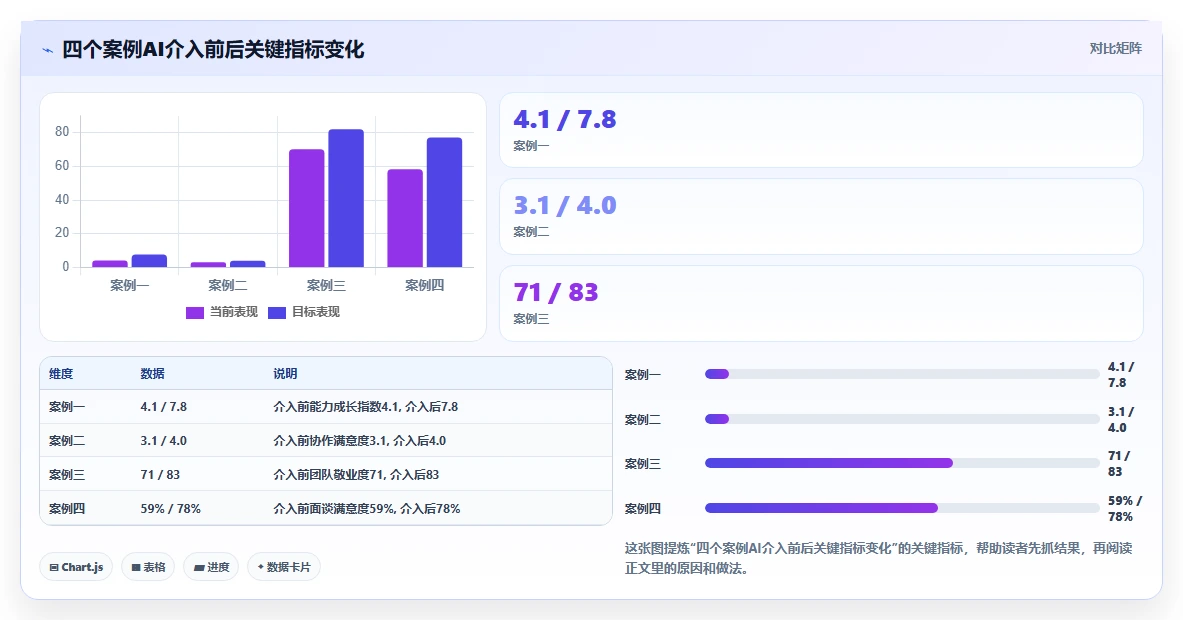
Task: Click 介入前团队敬业度71 description
Action: [356, 474]
